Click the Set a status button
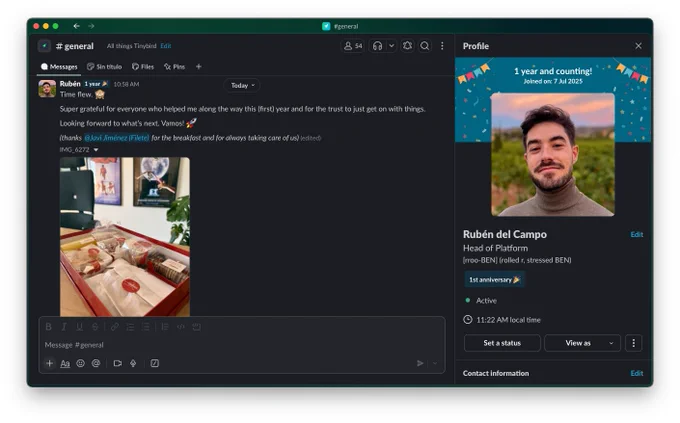The image size is (680, 423). 502,343
